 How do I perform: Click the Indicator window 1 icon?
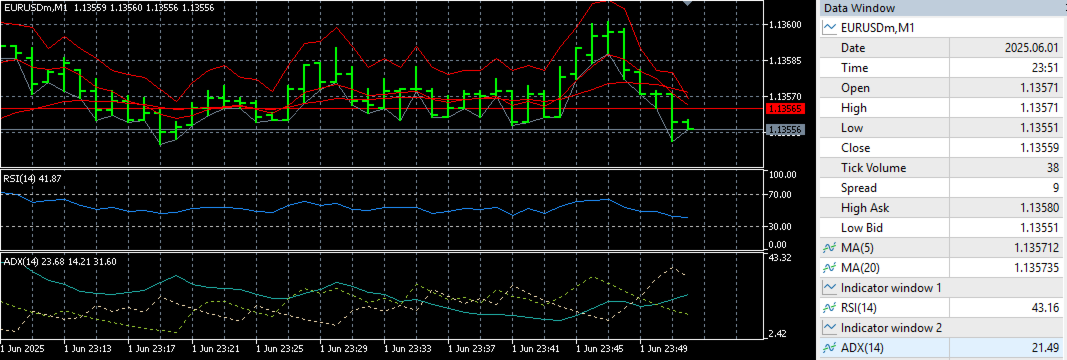(x=830, y=288)
